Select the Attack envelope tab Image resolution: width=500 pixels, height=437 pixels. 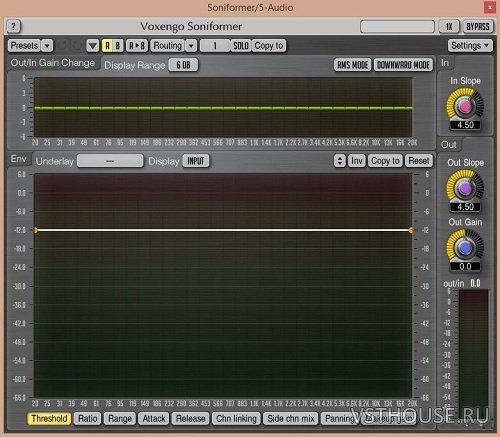pyautogui.click(x=154, y=418)
